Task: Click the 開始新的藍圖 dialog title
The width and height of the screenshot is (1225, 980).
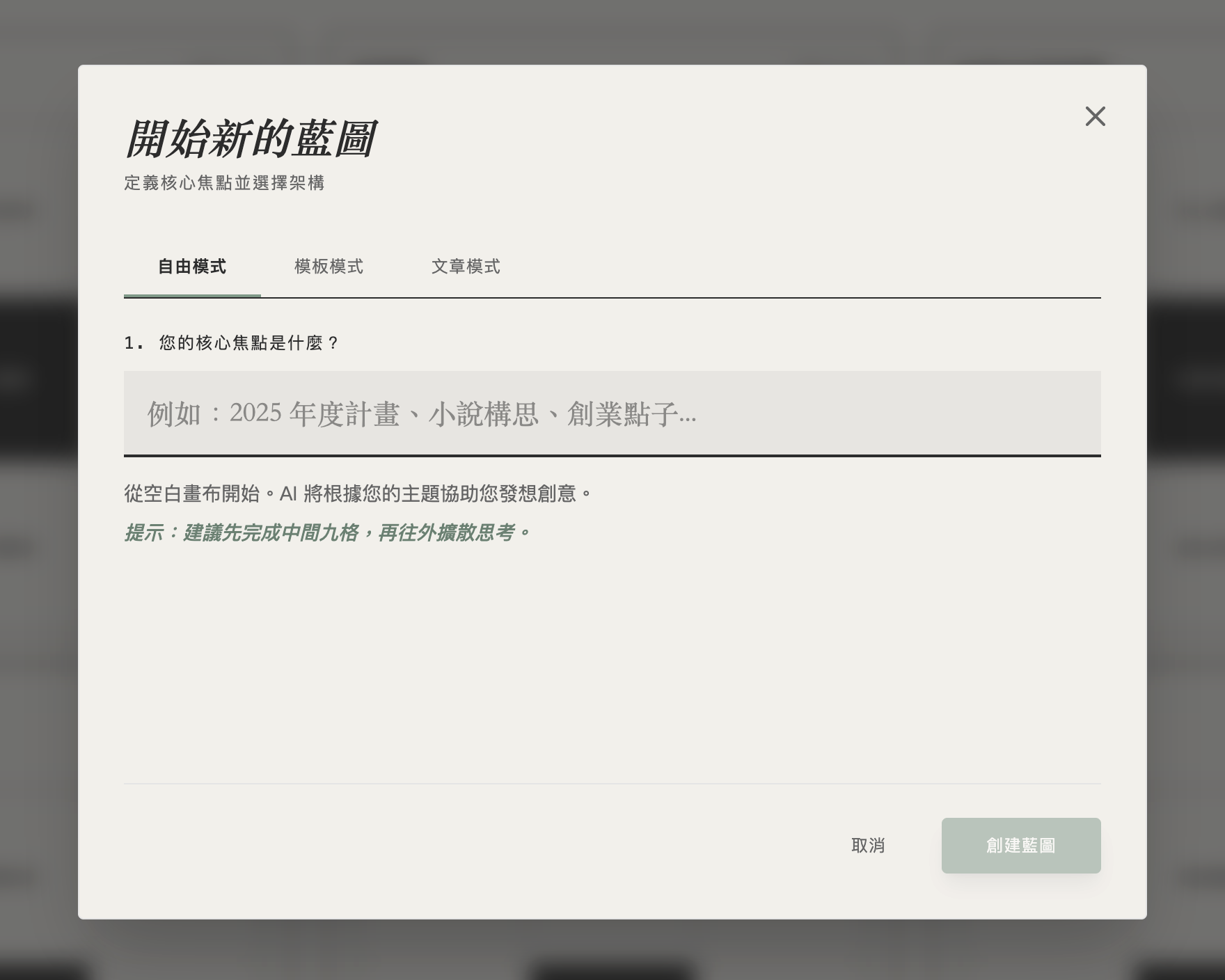Action: coord(251,139)
